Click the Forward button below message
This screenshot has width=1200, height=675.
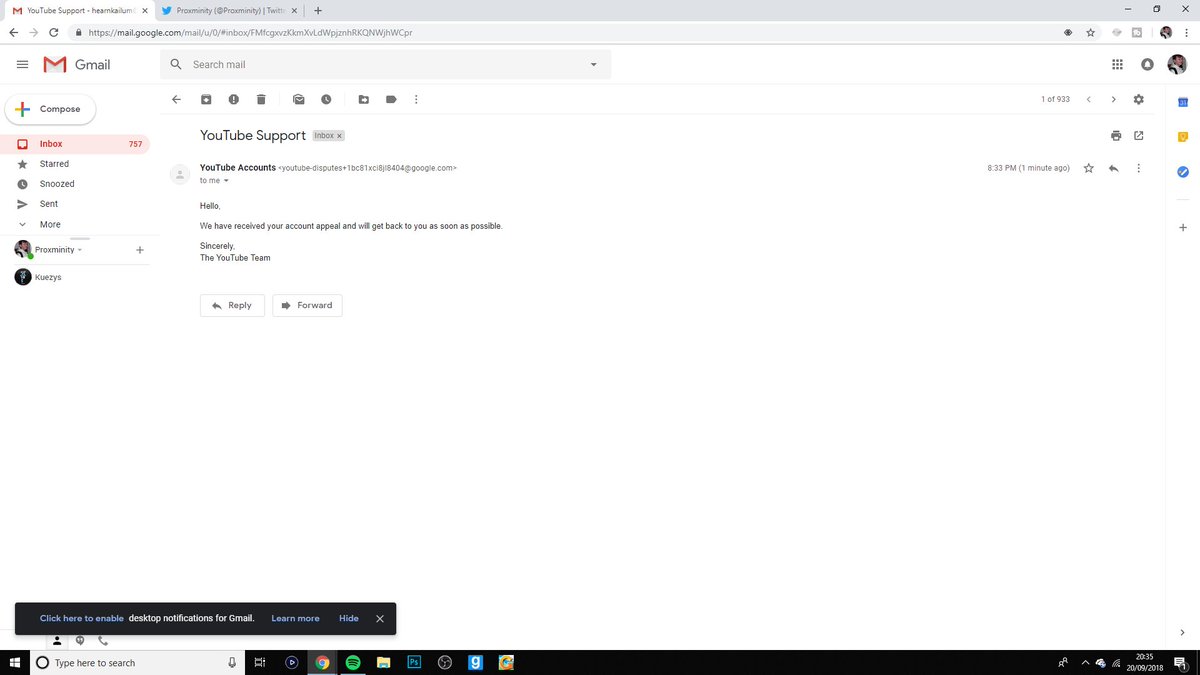click(x=307, y=305)
